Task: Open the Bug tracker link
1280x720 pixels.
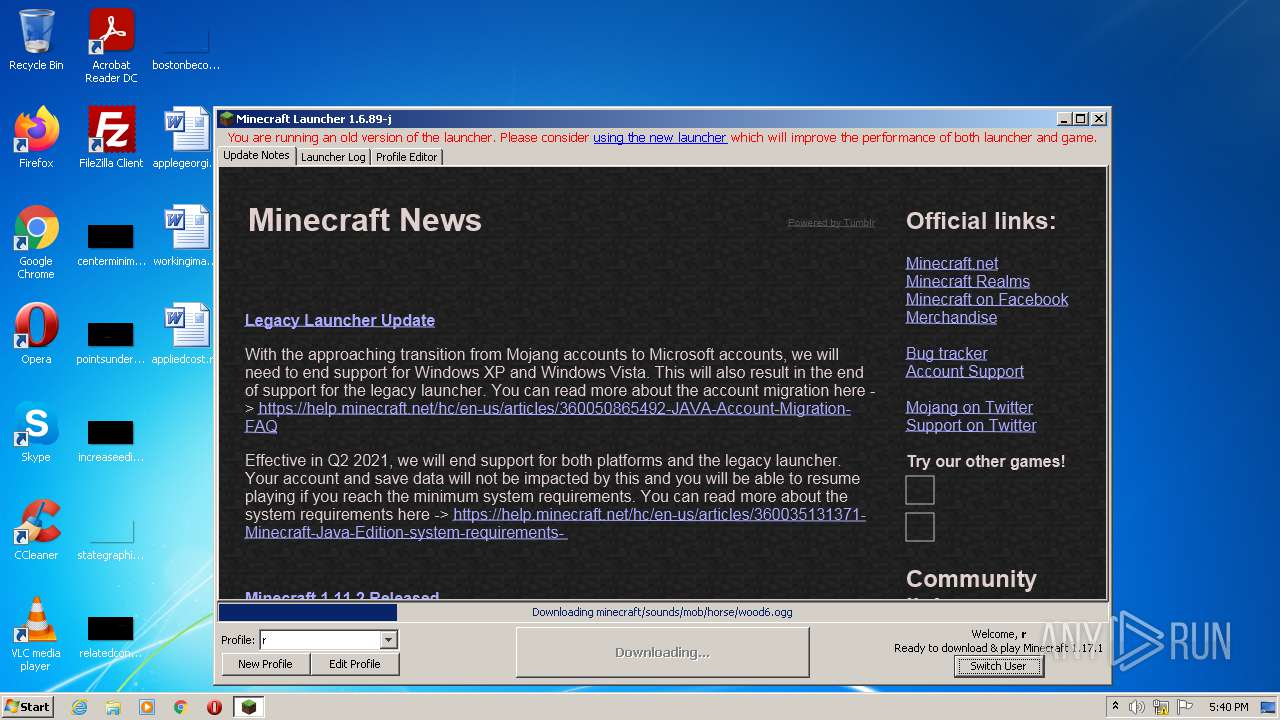Action: 946,353
